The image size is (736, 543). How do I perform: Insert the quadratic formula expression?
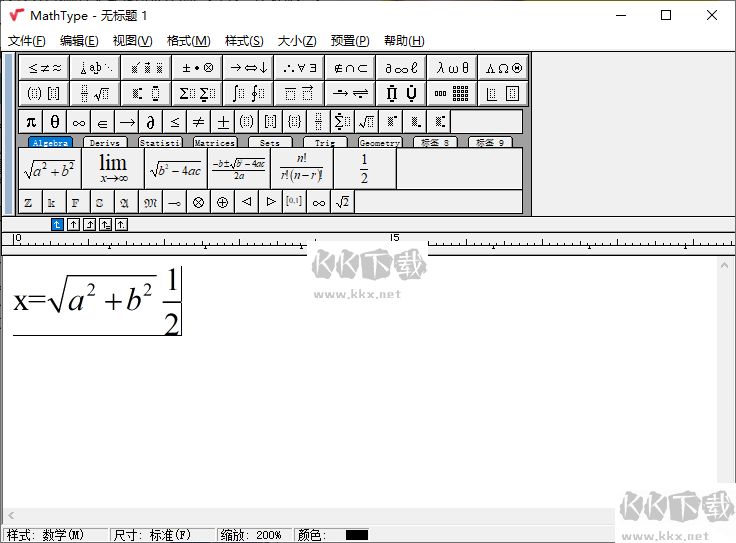239,169
